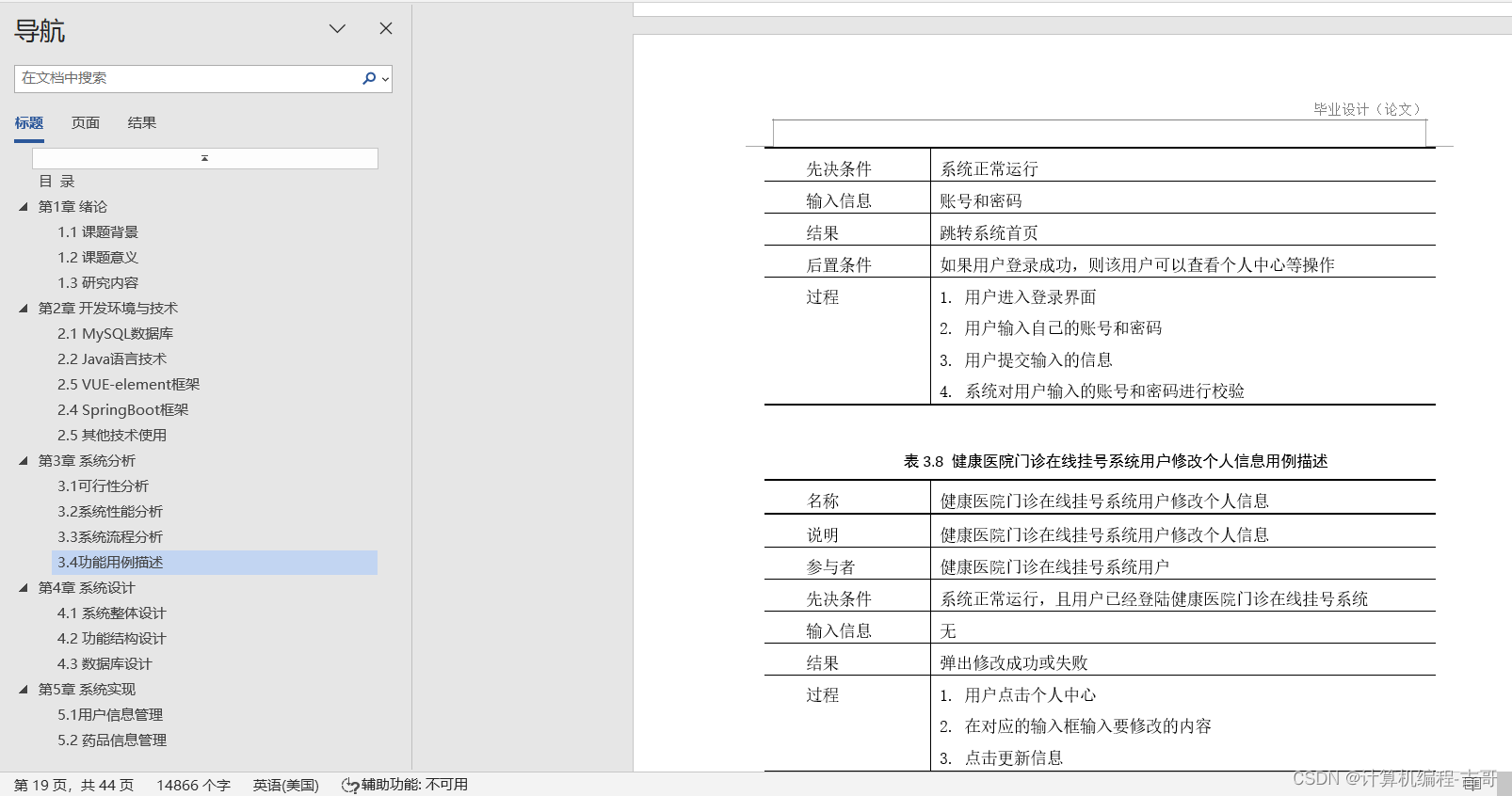1512x796 pixels.
Task: Switch to the 结果 tab
Action: [142, 123]
